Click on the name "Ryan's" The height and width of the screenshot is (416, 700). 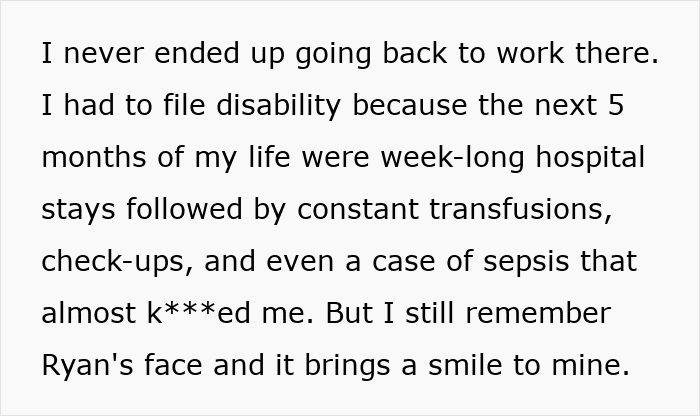pyautogui.click(x=88, y=366)
